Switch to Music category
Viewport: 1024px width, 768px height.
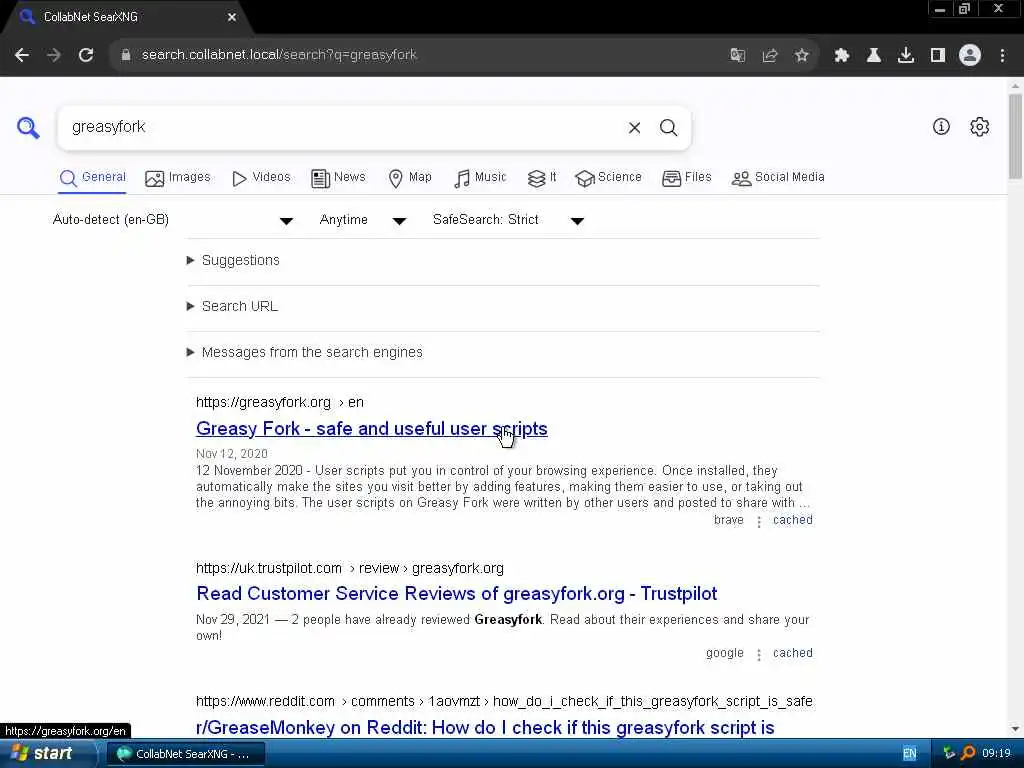pos(480,178)
